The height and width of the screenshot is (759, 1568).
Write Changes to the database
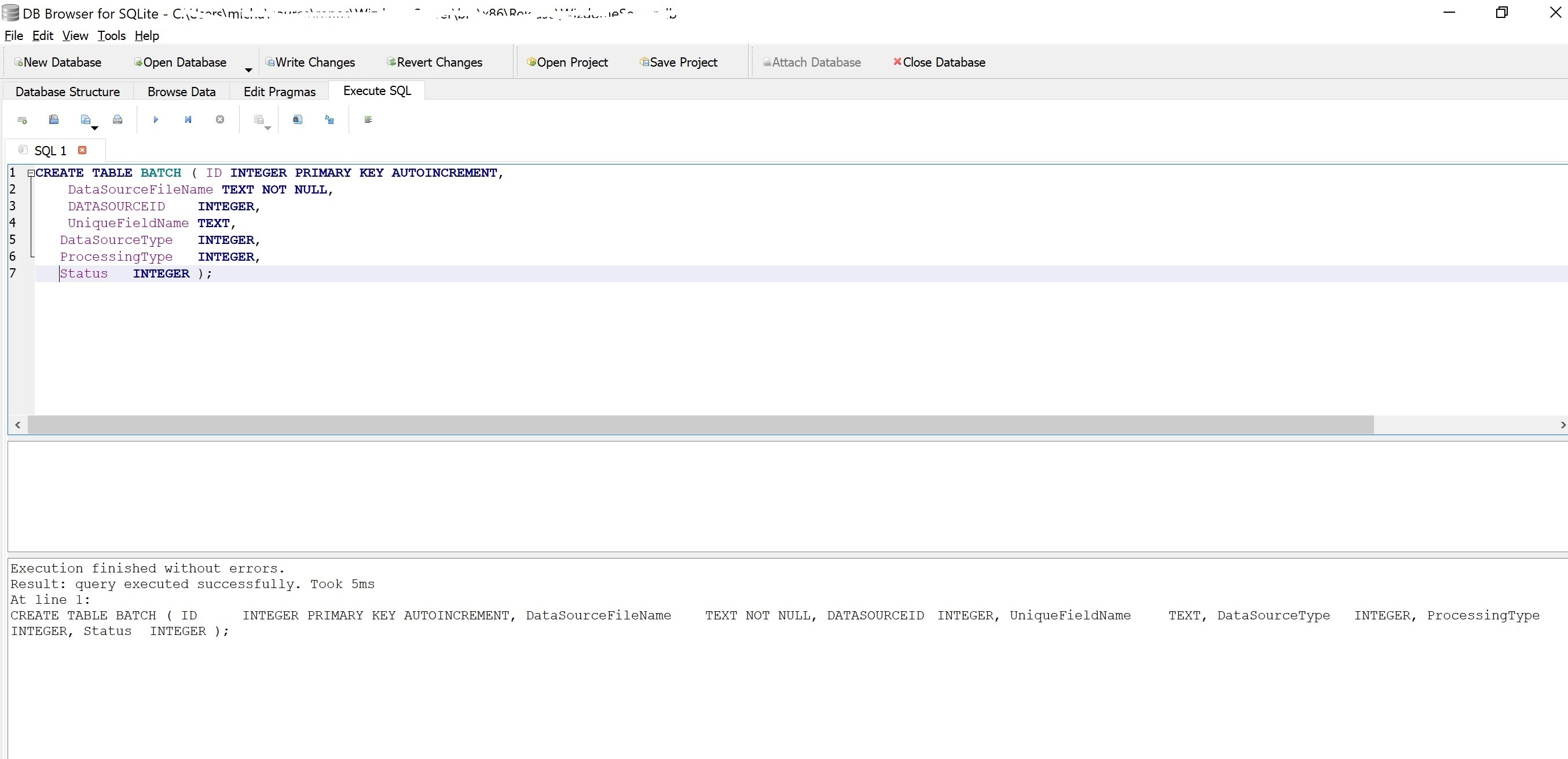(310, 62)
